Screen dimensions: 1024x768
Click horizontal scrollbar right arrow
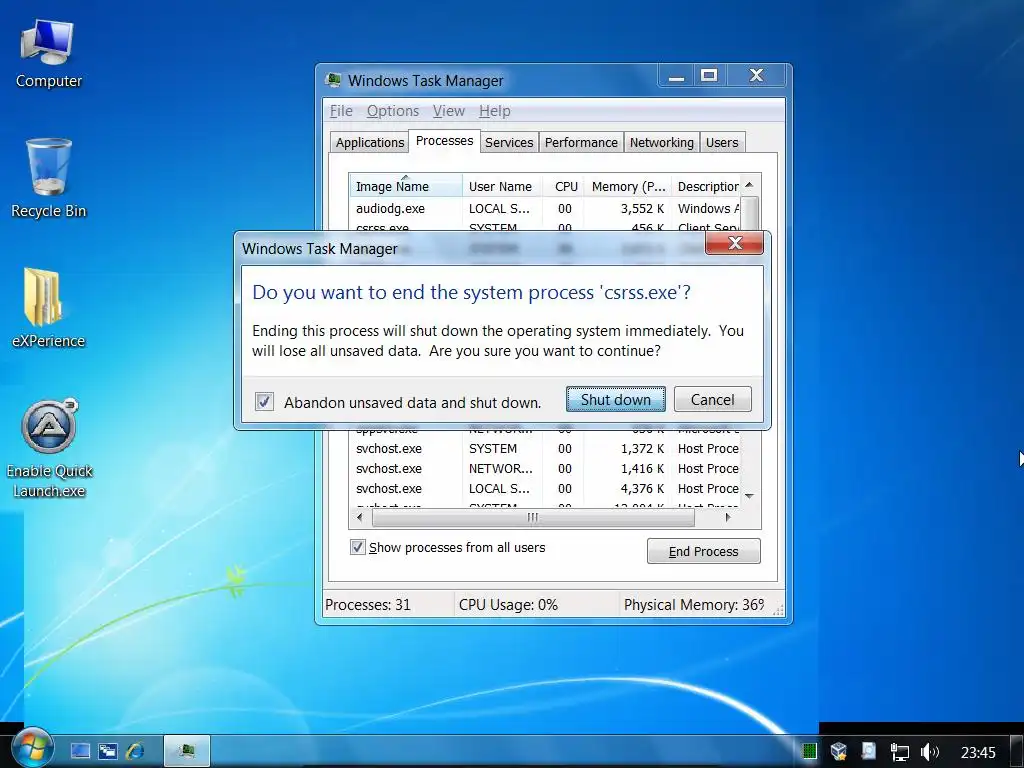click(x=728, y=517)
